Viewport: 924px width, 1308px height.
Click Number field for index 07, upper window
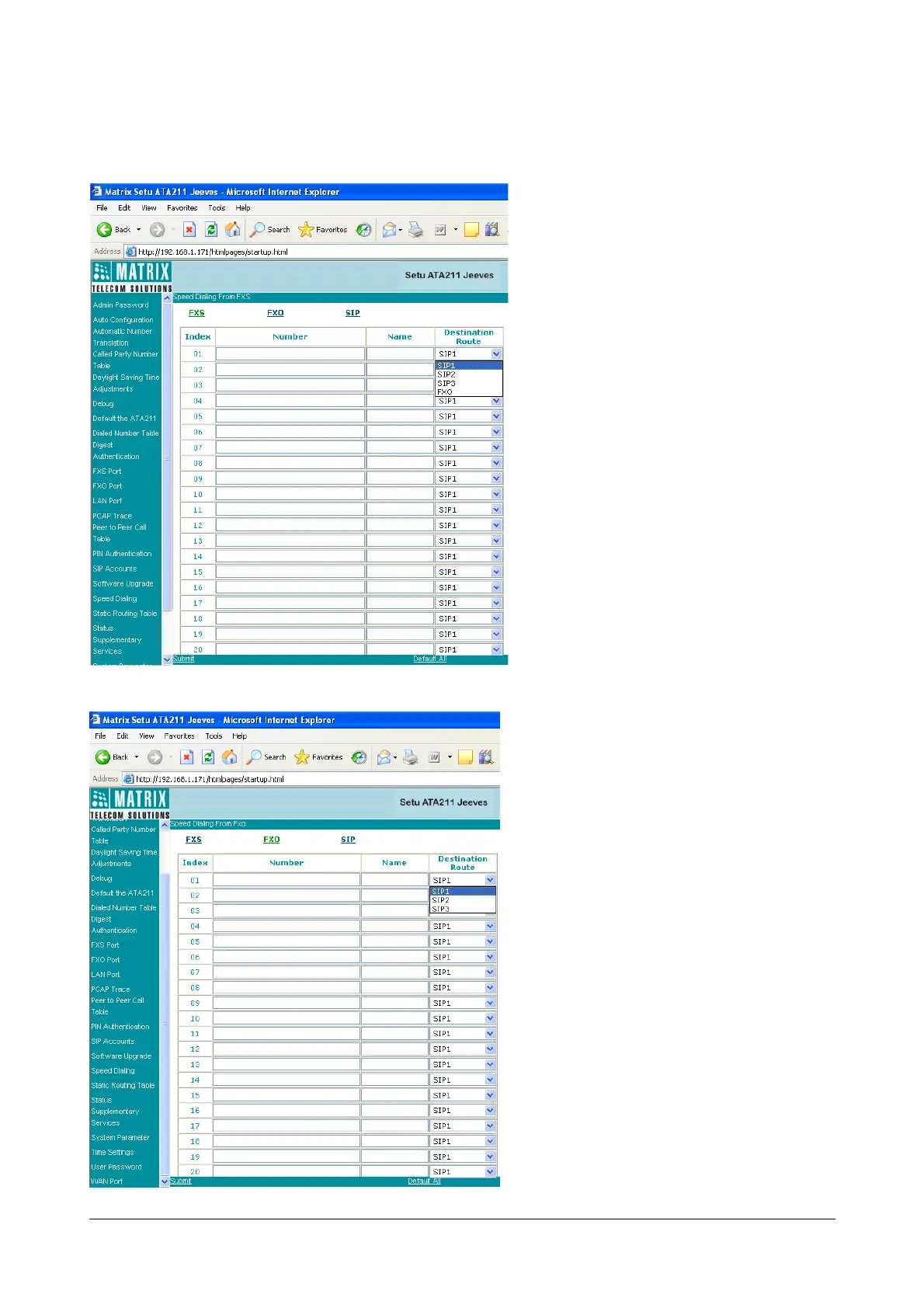pyautogui.click(x=290, y=447)
